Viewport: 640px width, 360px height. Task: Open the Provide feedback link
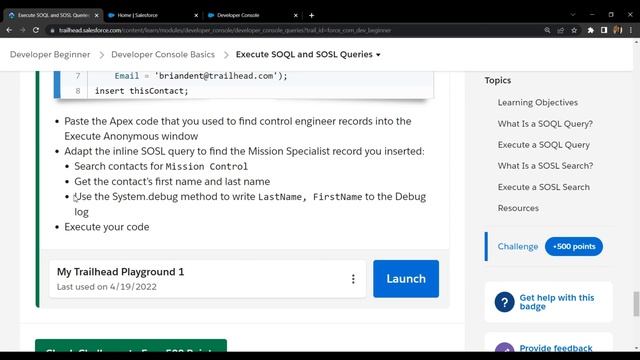click(556, 348)
